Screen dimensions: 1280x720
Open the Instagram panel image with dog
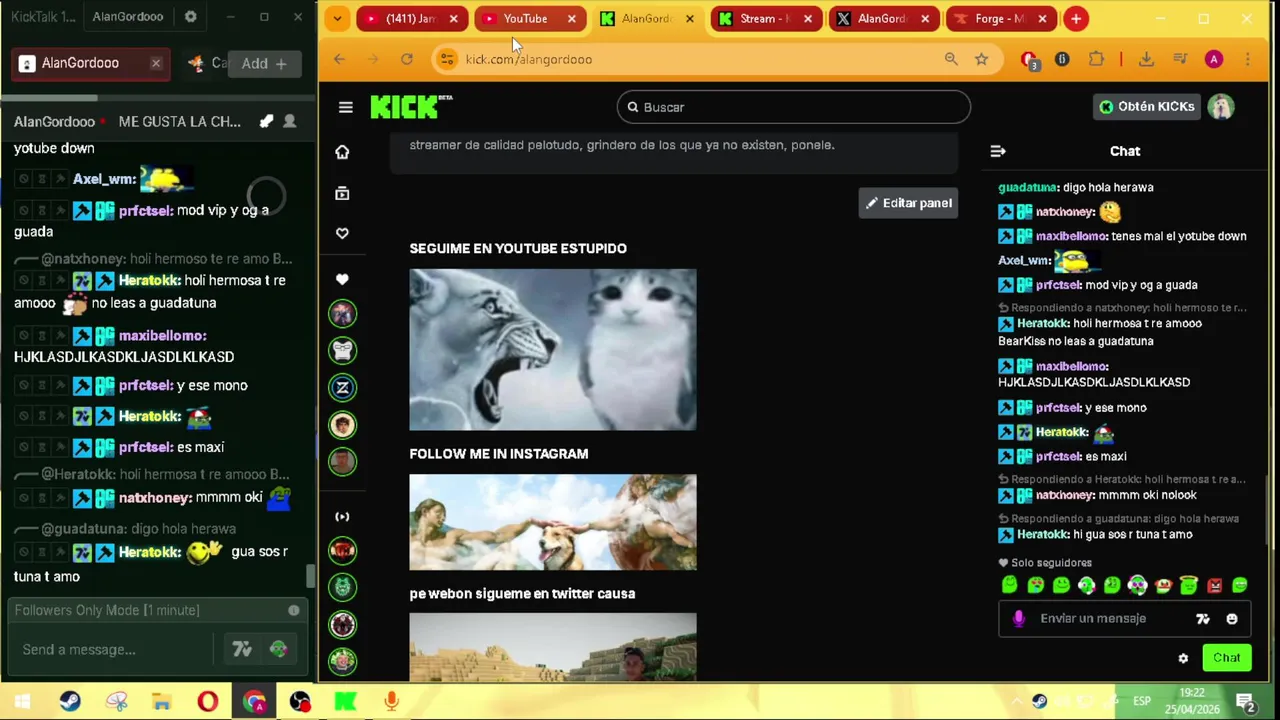click(x=553, y=522)
